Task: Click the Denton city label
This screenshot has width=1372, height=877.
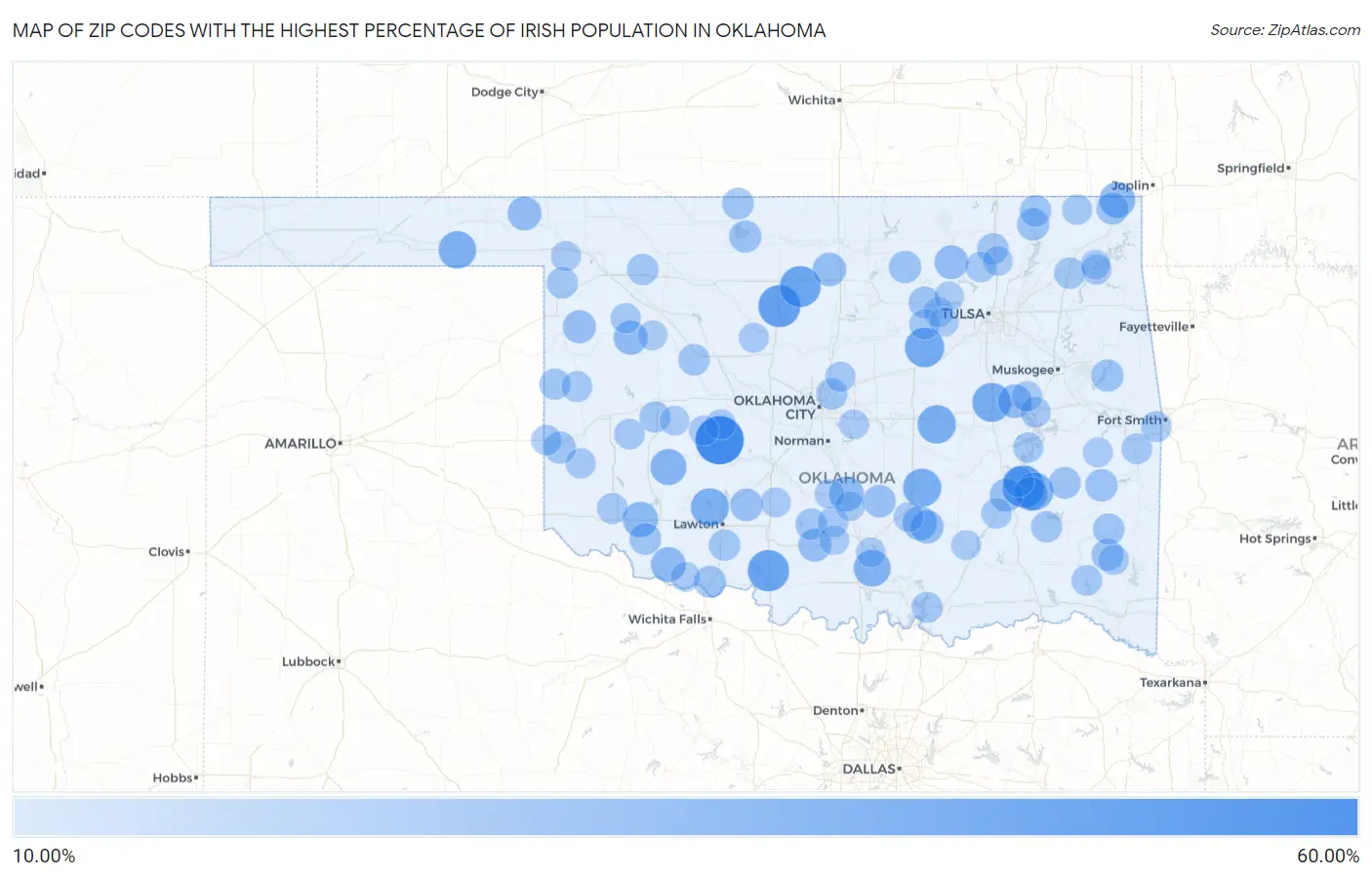Action: [x=835, y=710]
